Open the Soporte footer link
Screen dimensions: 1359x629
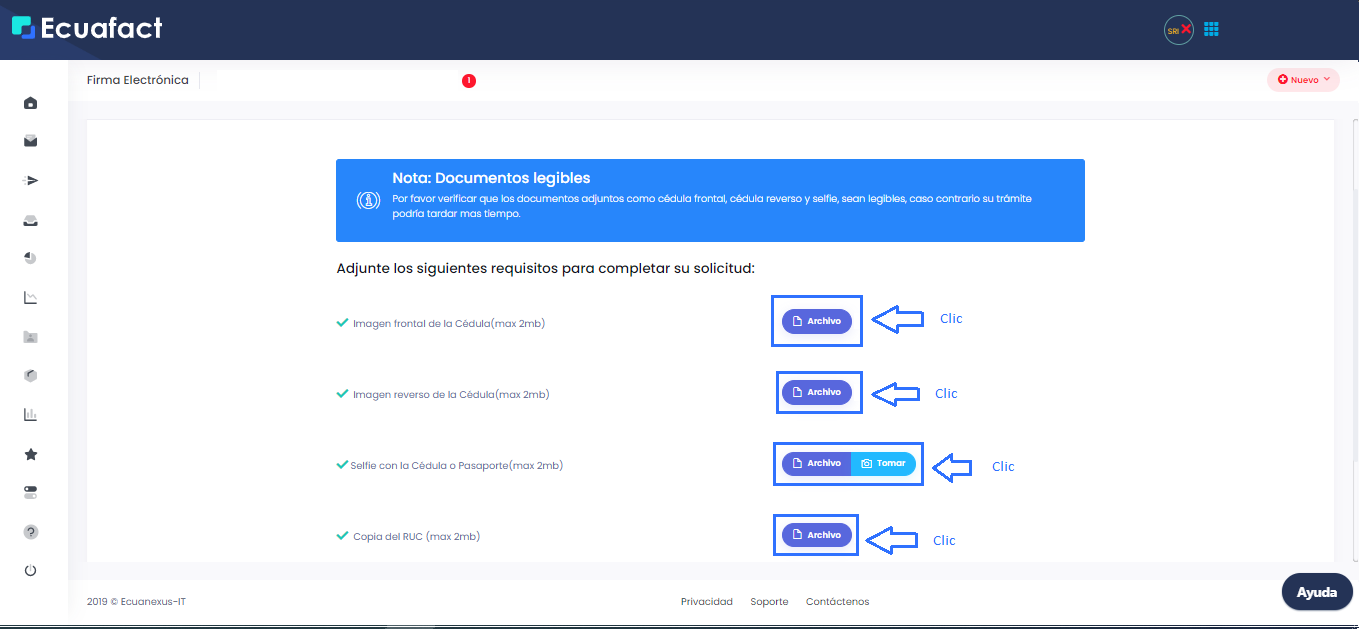tap(769, 602)
